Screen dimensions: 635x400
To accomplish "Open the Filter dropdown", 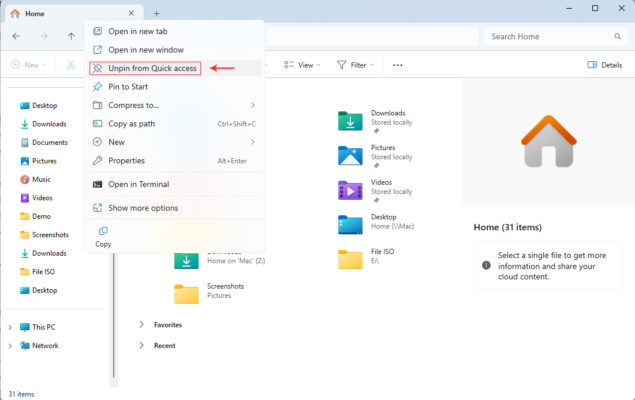I will (355, 65).
